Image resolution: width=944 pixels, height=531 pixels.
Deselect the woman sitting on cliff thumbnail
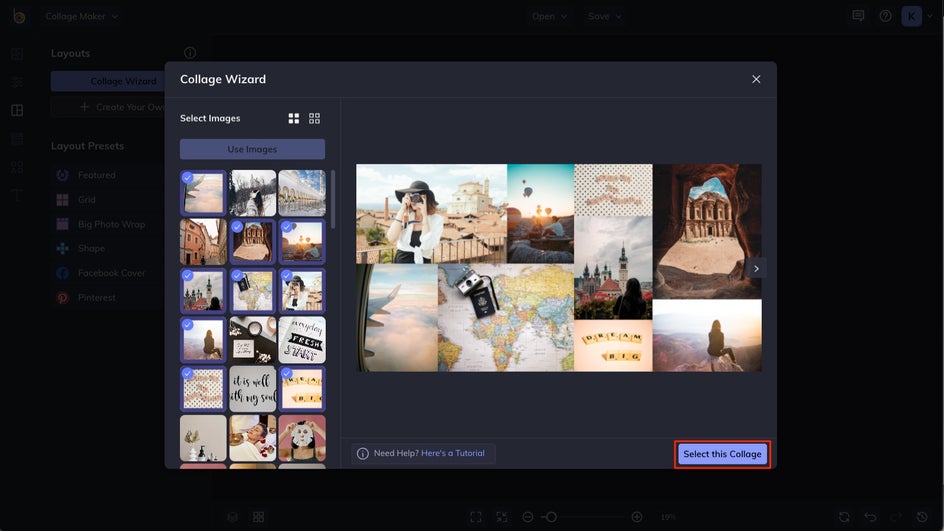click(x=203, y=340)
